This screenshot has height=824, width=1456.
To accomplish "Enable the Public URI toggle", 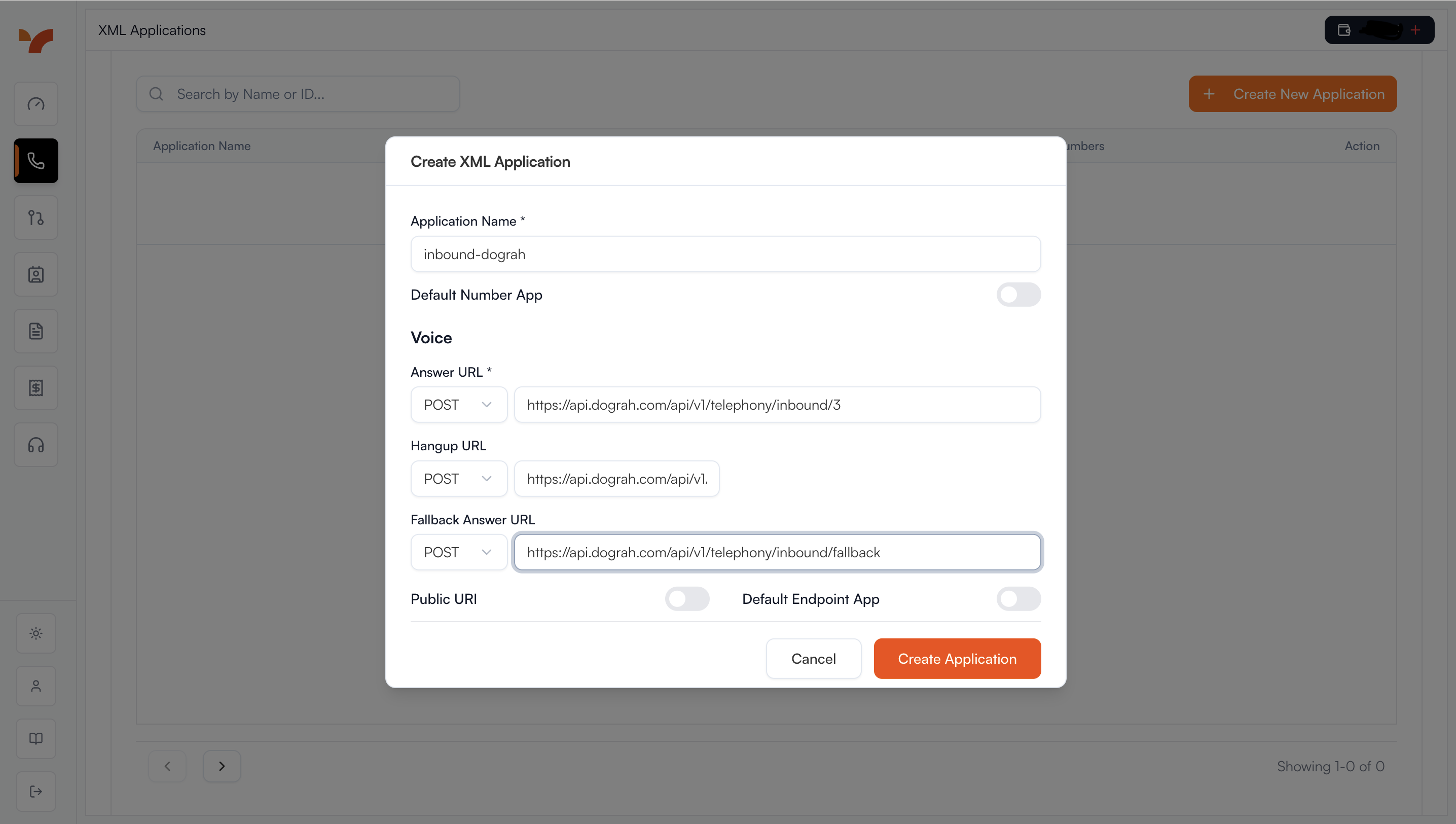I will pos(687,599).
